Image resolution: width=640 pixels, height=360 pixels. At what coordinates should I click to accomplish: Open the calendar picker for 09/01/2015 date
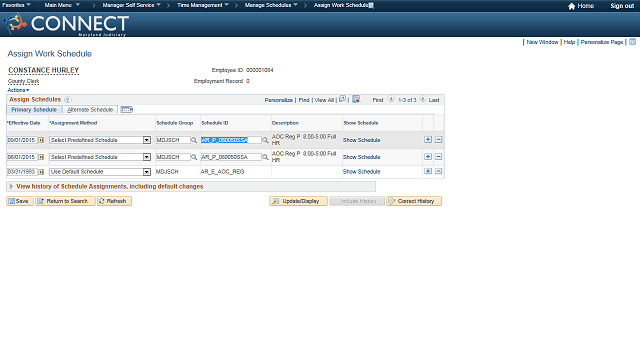pos(41,140)
